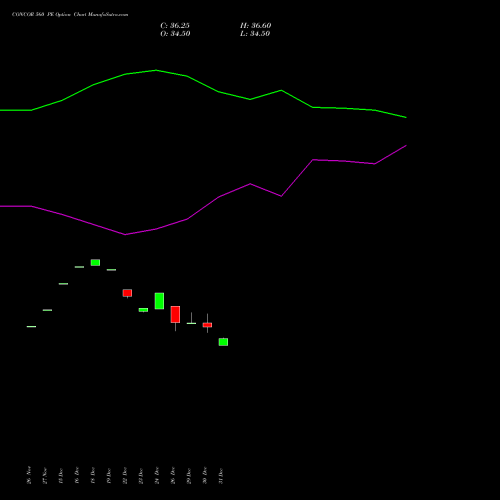
Task: Click the chart title CONCOR PE Option Chart
Action: (x=70, y=15)
